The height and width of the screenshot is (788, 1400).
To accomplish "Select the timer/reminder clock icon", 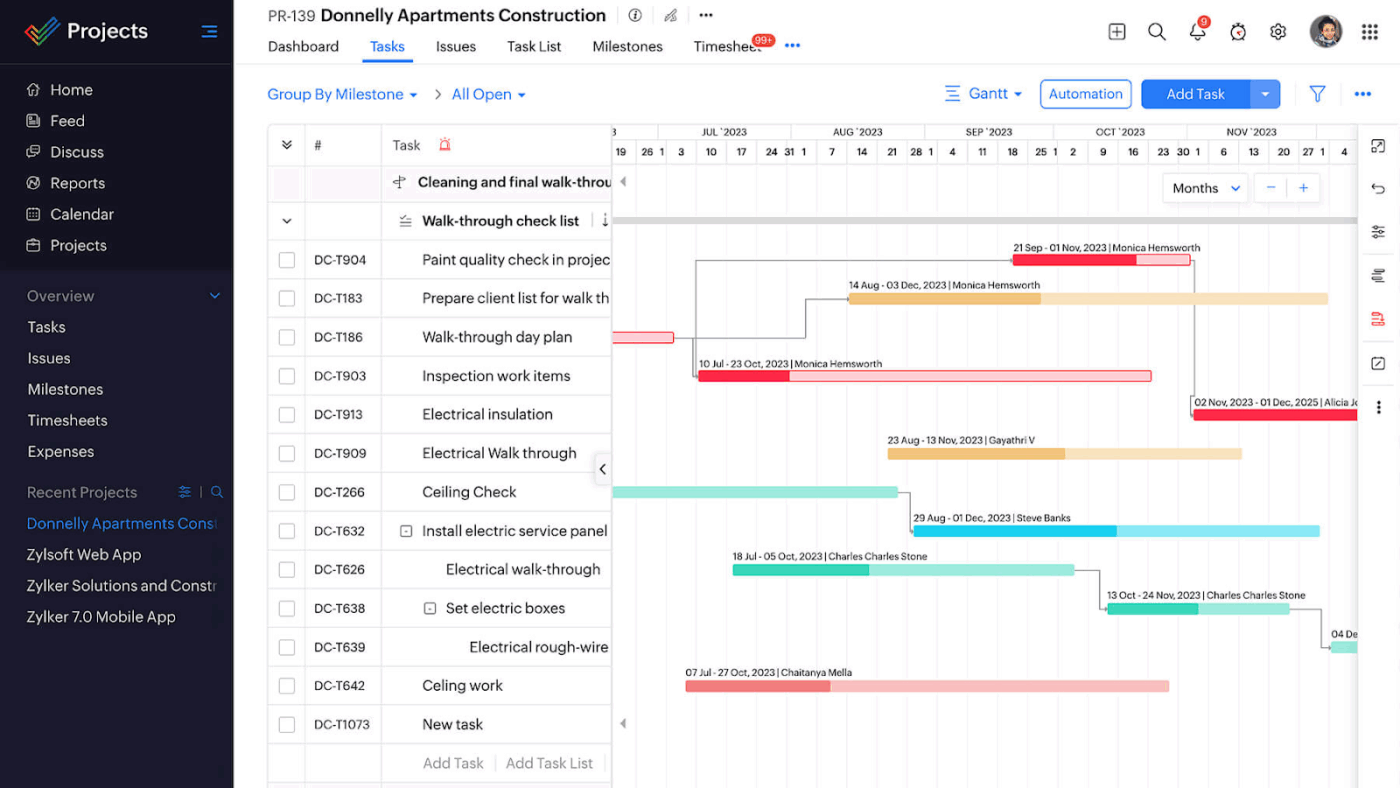I will click(x=1238, y=31).
